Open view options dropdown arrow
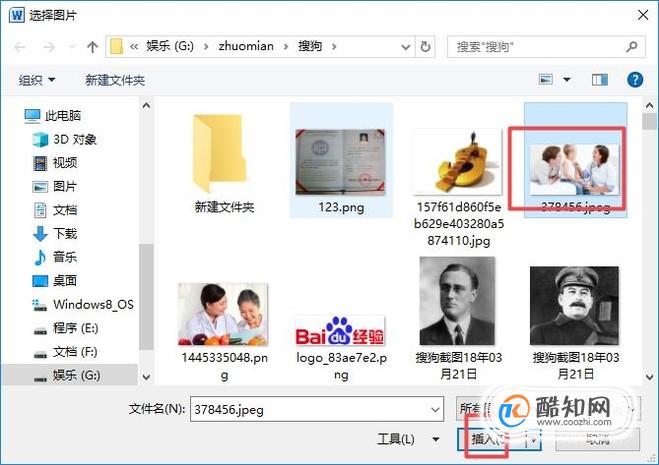This screenshot has height=465, width=659. (567, 79)
